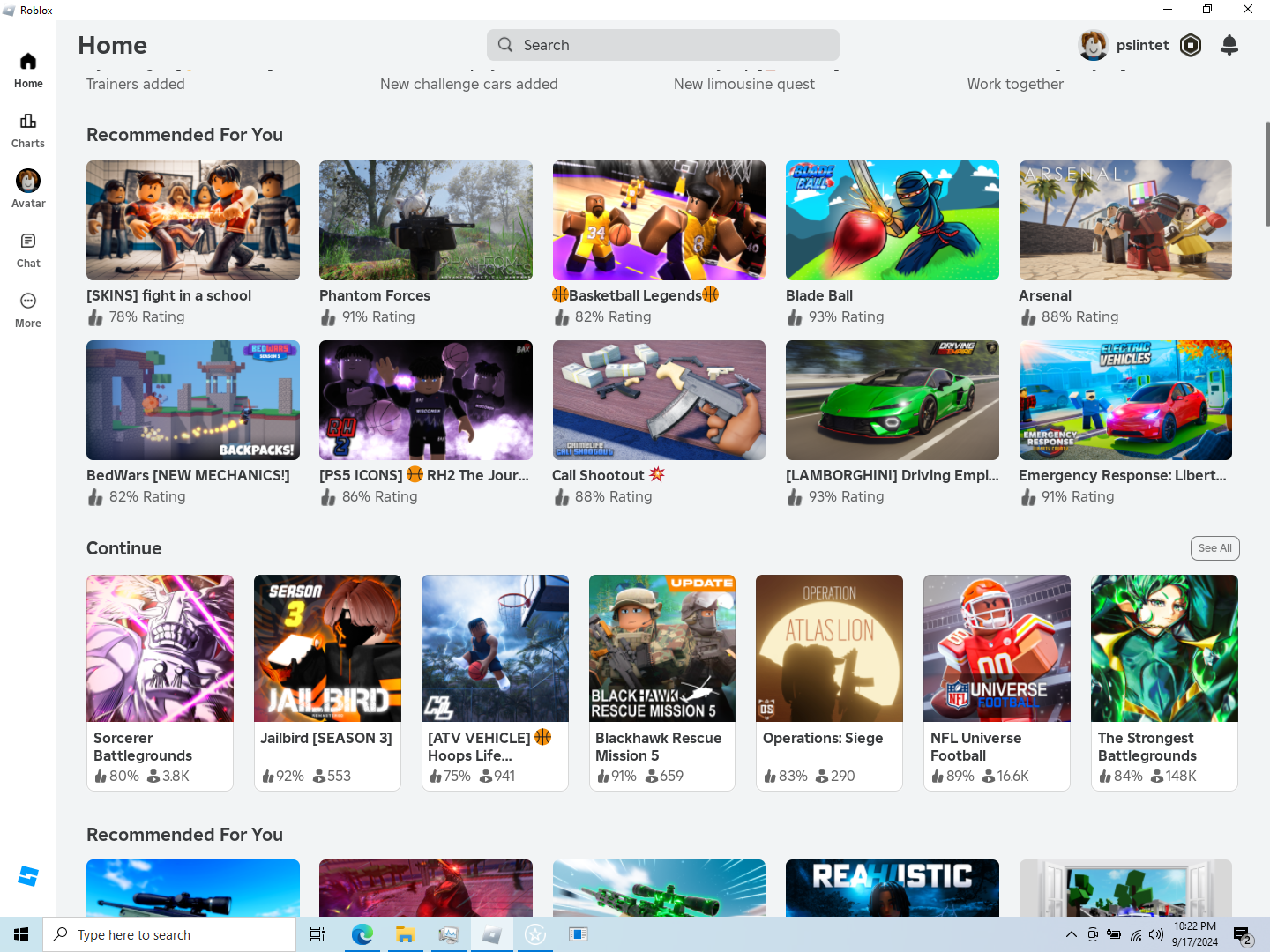Click the pslintet profile avatar picture
Image resolution: width=1270 pixels, height=952 pixels.
1094,45
